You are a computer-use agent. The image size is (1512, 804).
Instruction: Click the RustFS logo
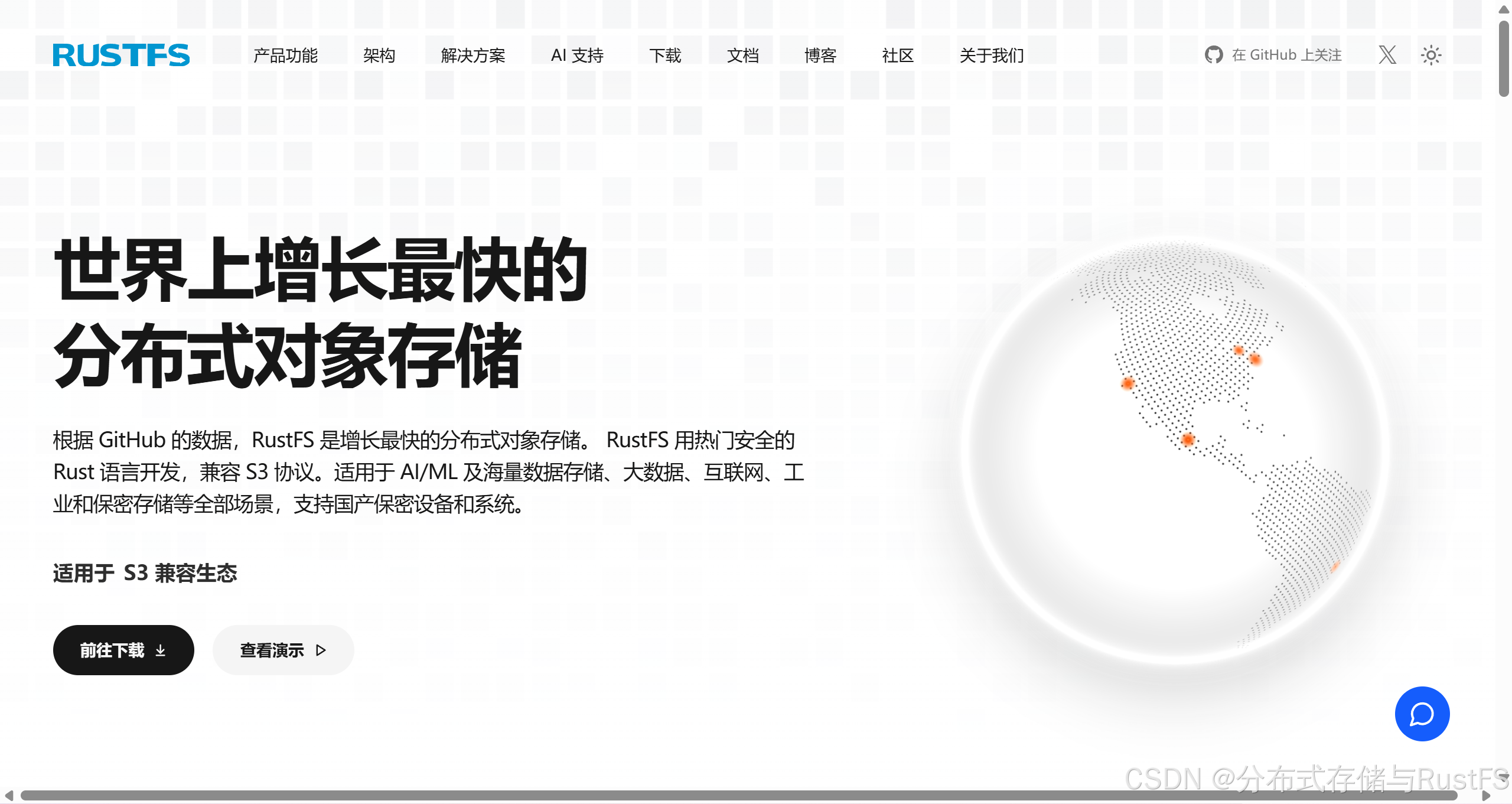(121, 55)
